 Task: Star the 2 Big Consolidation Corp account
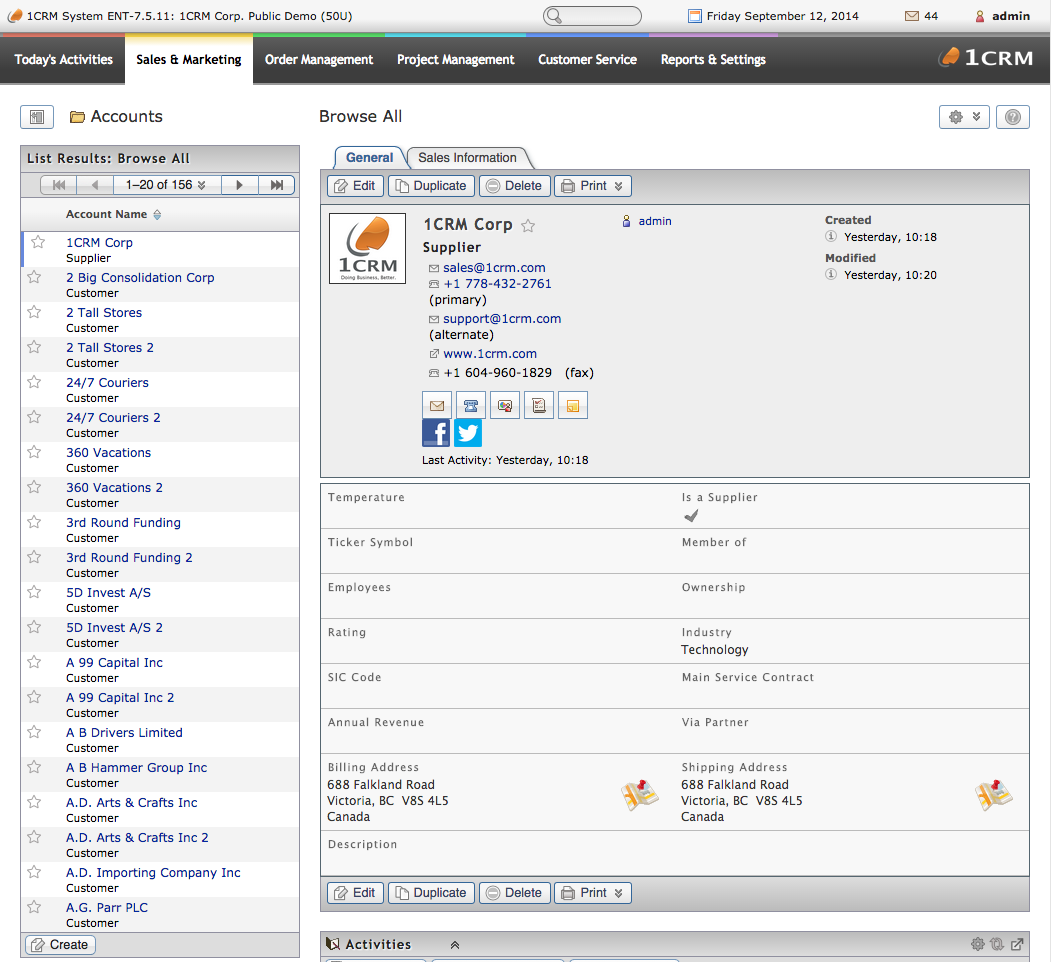pos(34,277)
